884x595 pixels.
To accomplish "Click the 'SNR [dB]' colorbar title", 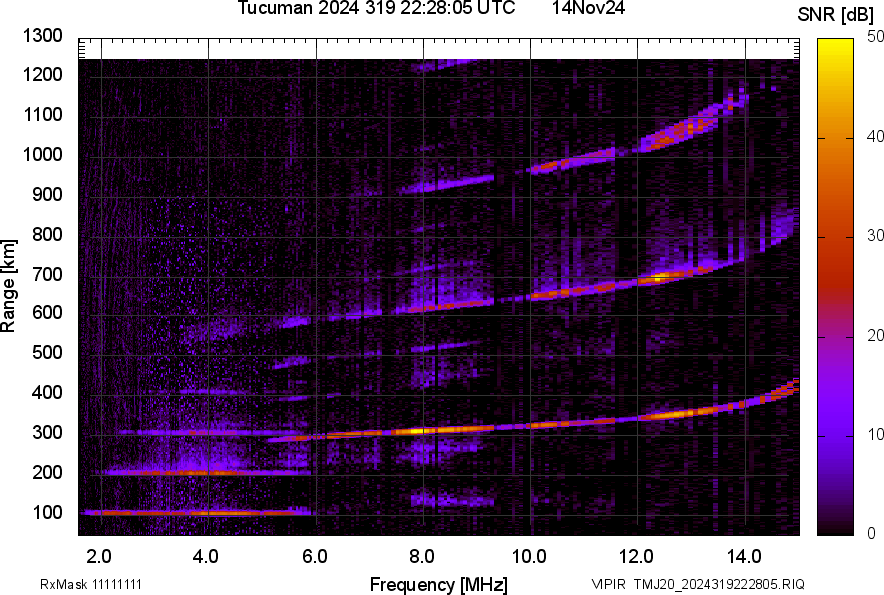I will [x=836, y=15].
